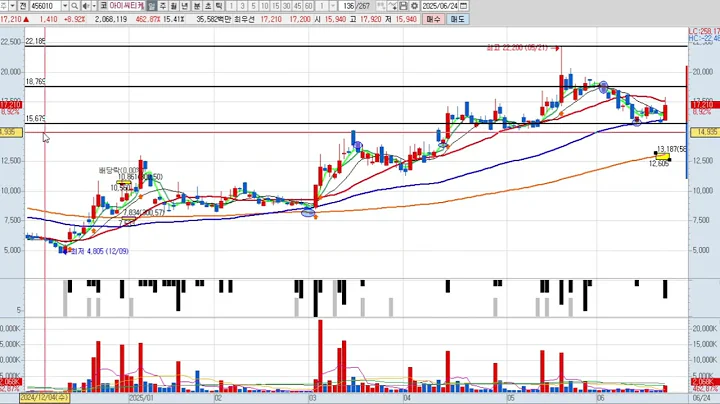Switch the chart to monthly (월) period
The height and width of the screenshot is (404, 720).
click(x=174, y=6)
